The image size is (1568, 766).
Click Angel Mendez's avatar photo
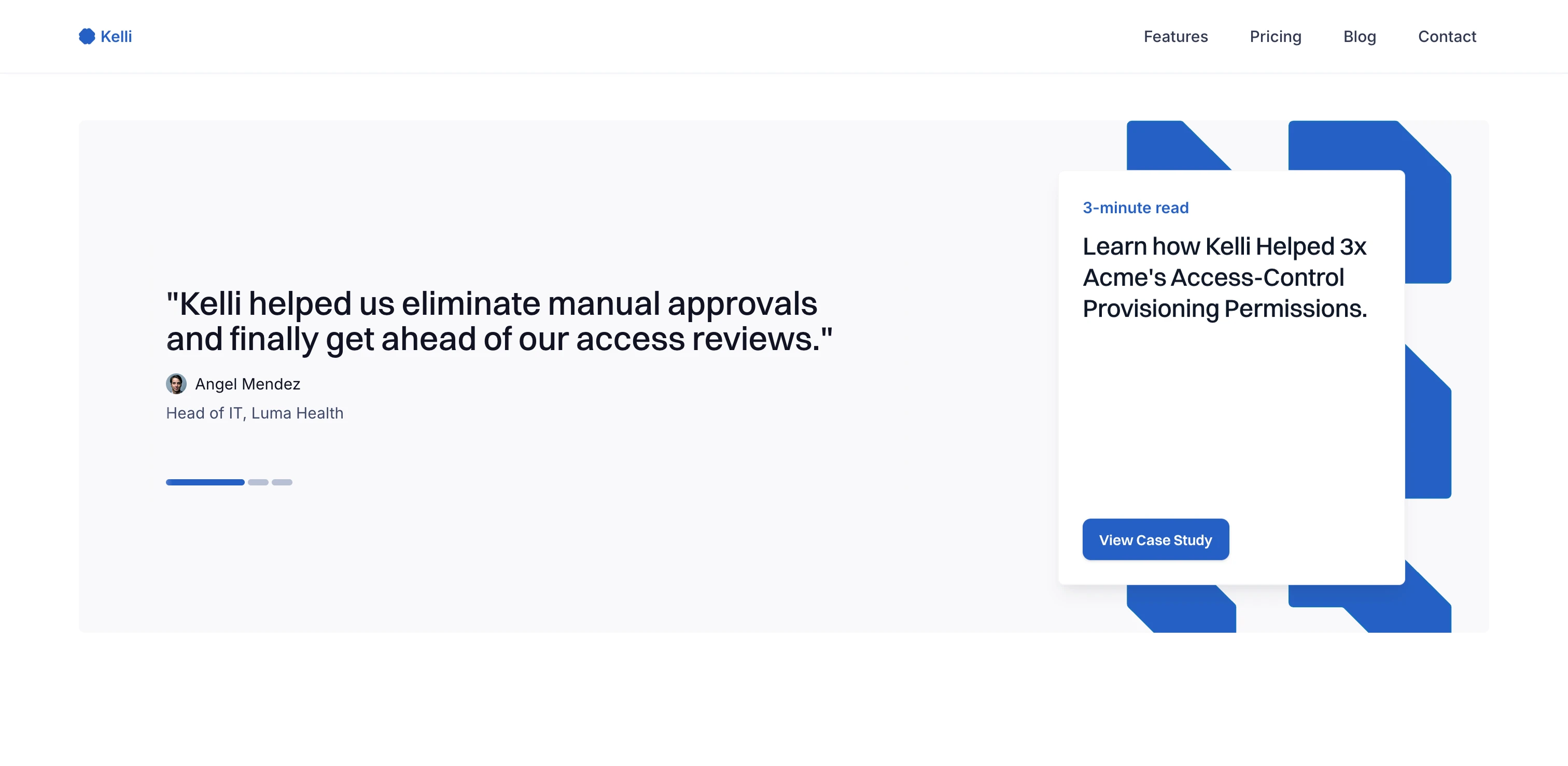[x=176, y=384]
